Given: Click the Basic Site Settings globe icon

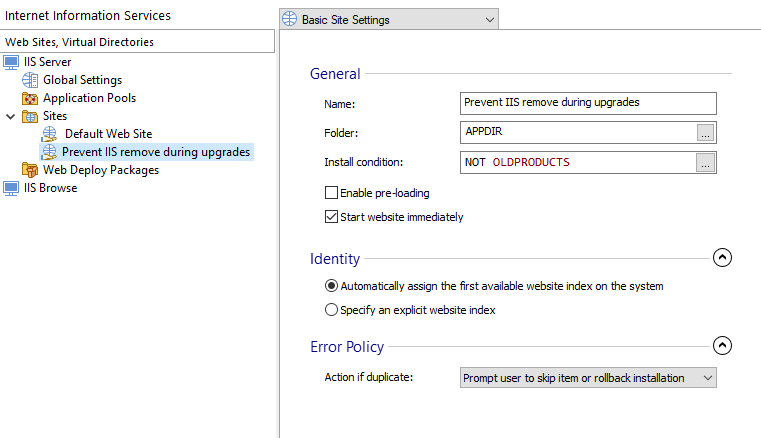Looking at the screenshot, I should 289,19.
